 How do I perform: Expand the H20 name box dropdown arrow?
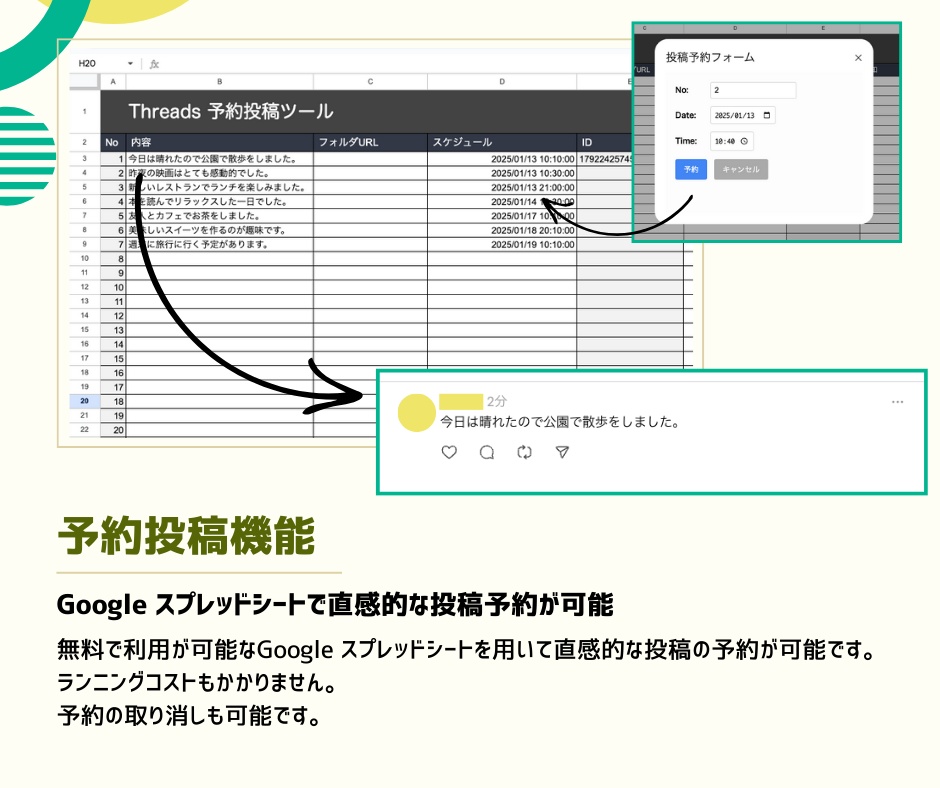(x=130, y=64)
